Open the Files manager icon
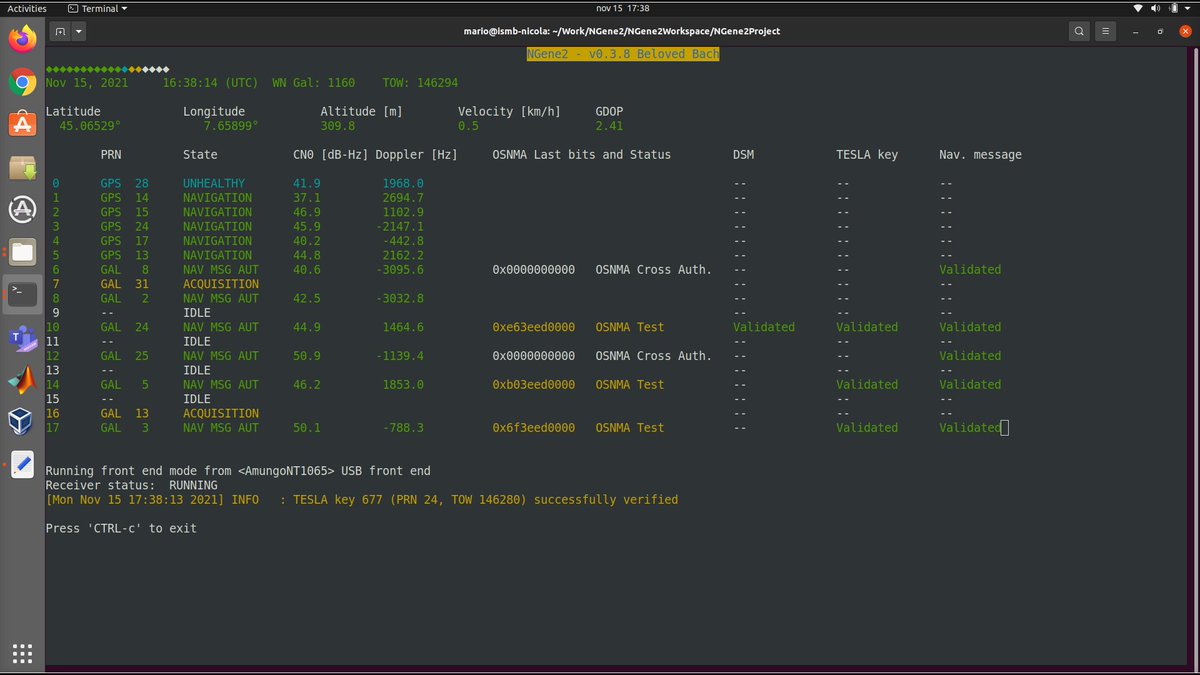 [23, 252]
